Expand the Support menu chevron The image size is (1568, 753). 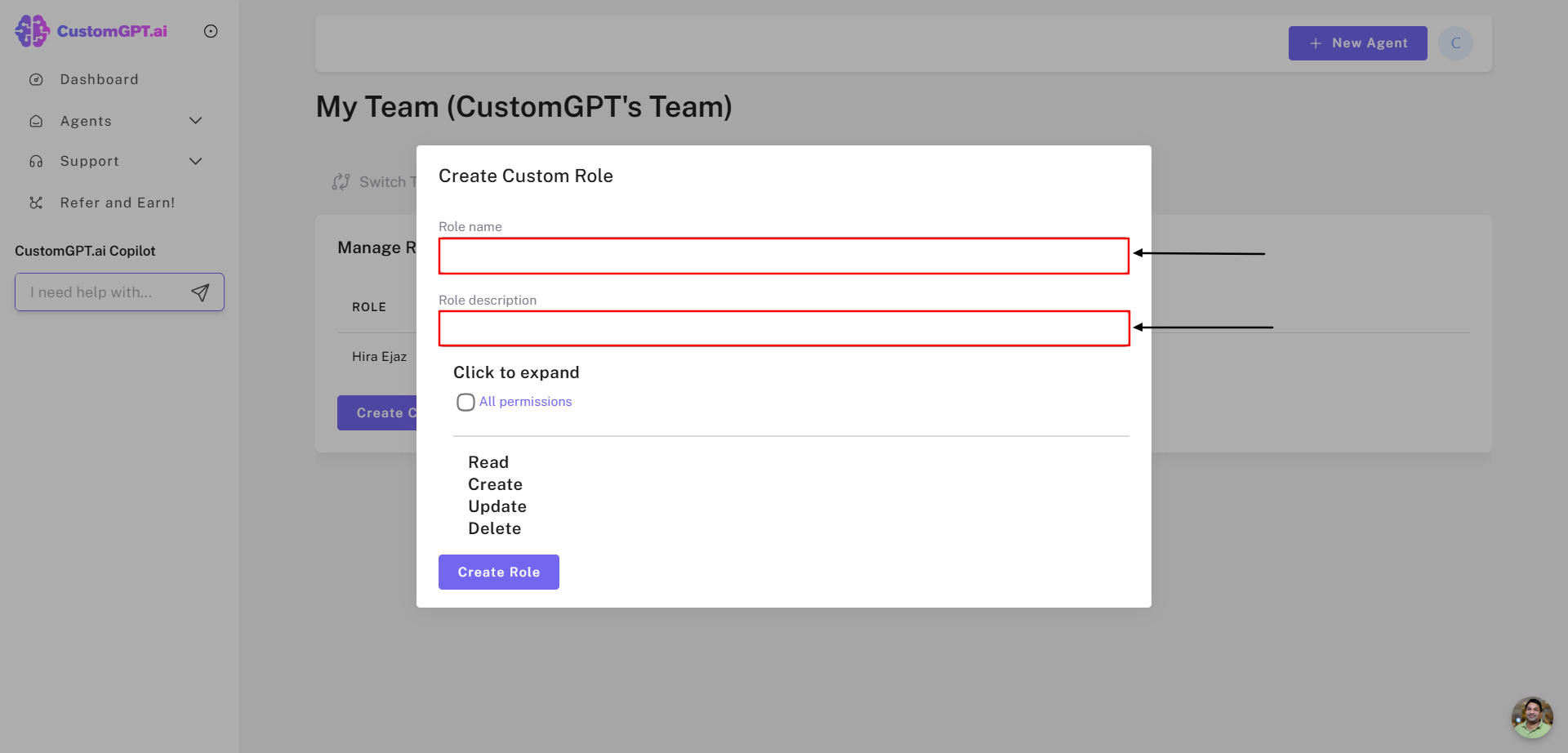coord(196,162)
